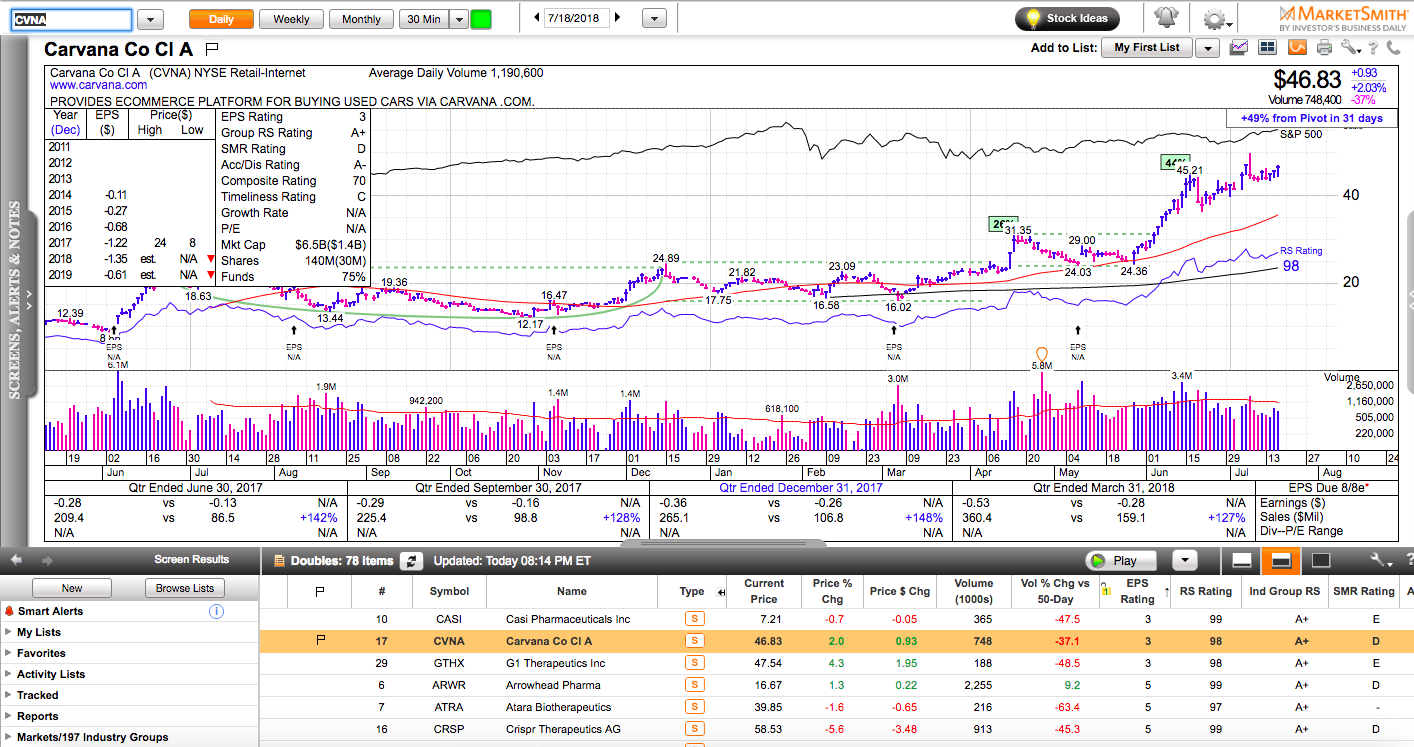
Task: Open the date options dropdown
Action: pos(654,19)
